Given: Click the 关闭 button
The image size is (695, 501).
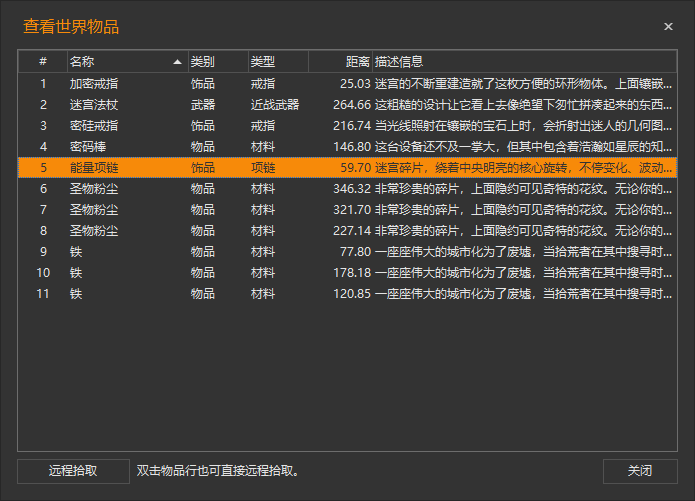Looking at the screenshot, I should tap(640, 471).
